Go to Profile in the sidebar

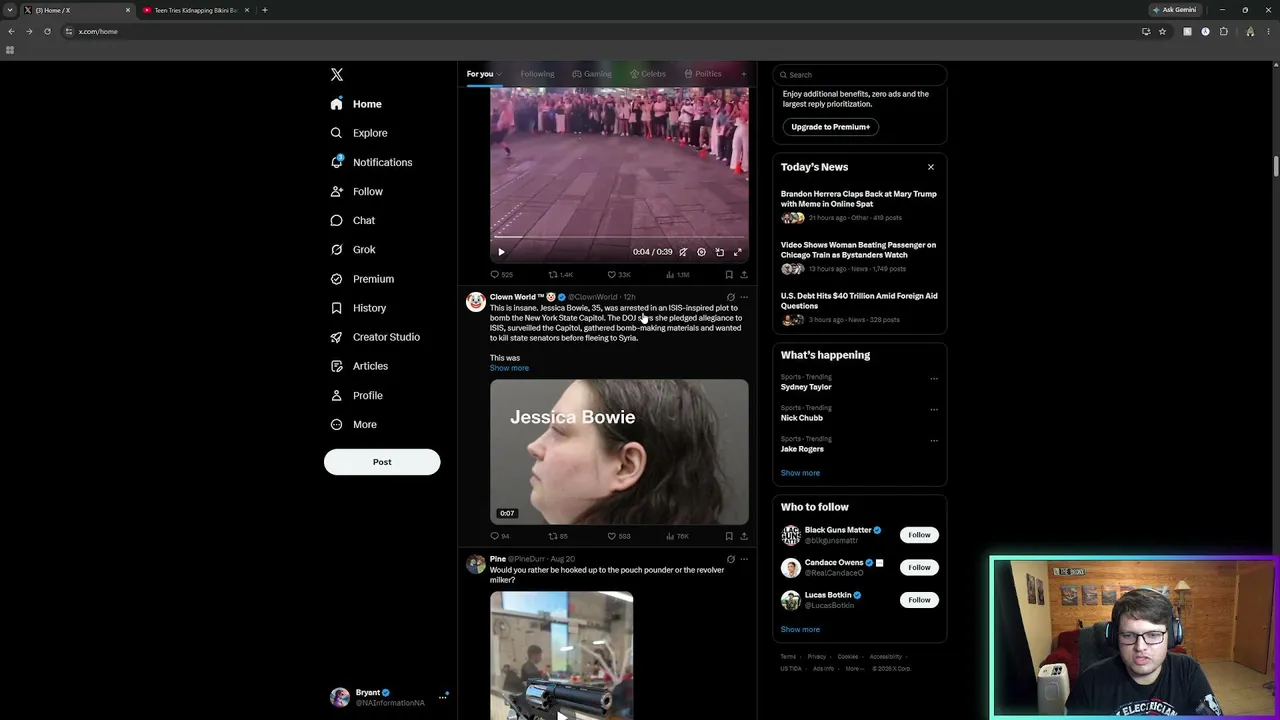[x=357, y=395]
